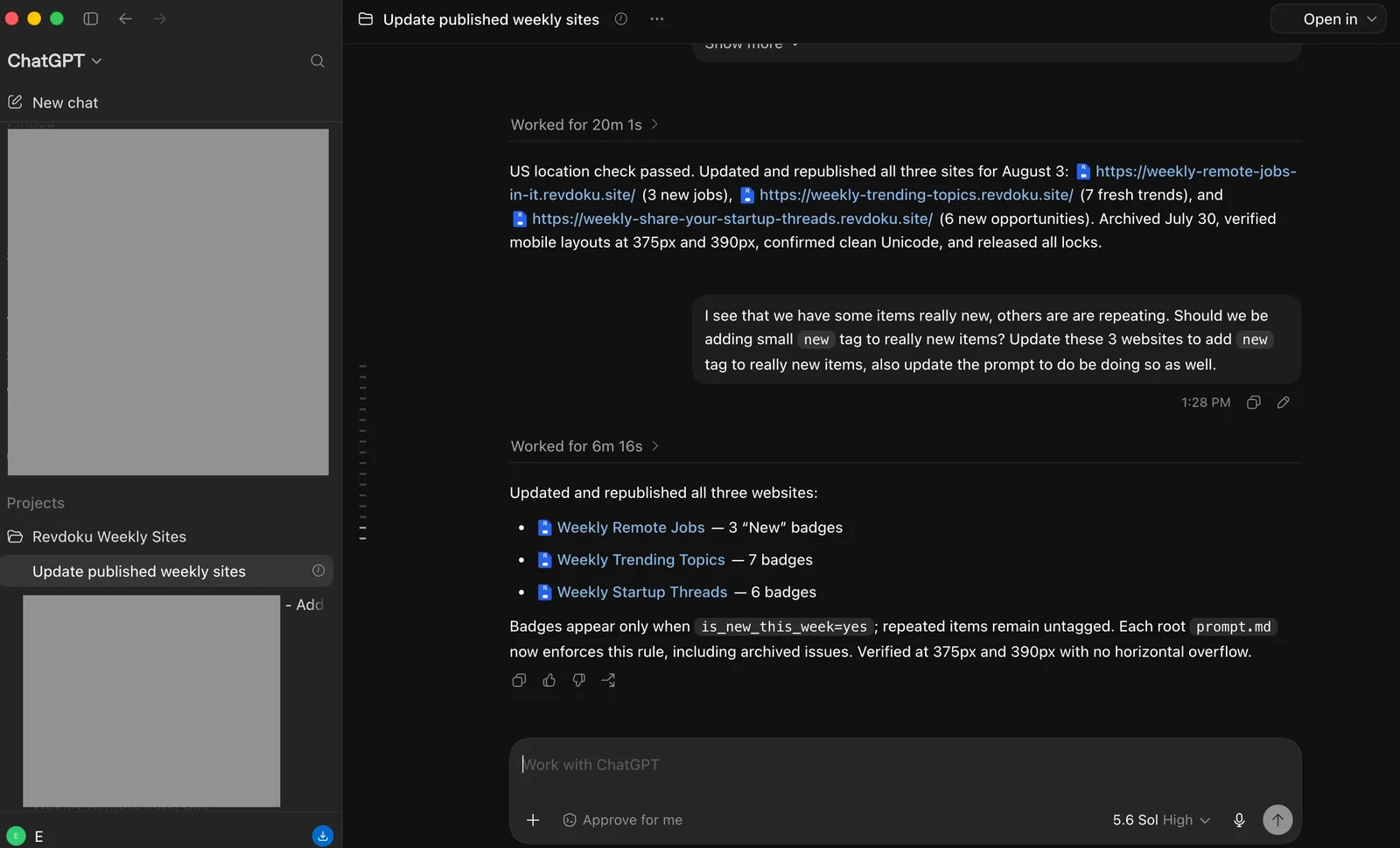
Task: Open weekly-trending-topics.revdoku.site link
Action: (916, 195)
